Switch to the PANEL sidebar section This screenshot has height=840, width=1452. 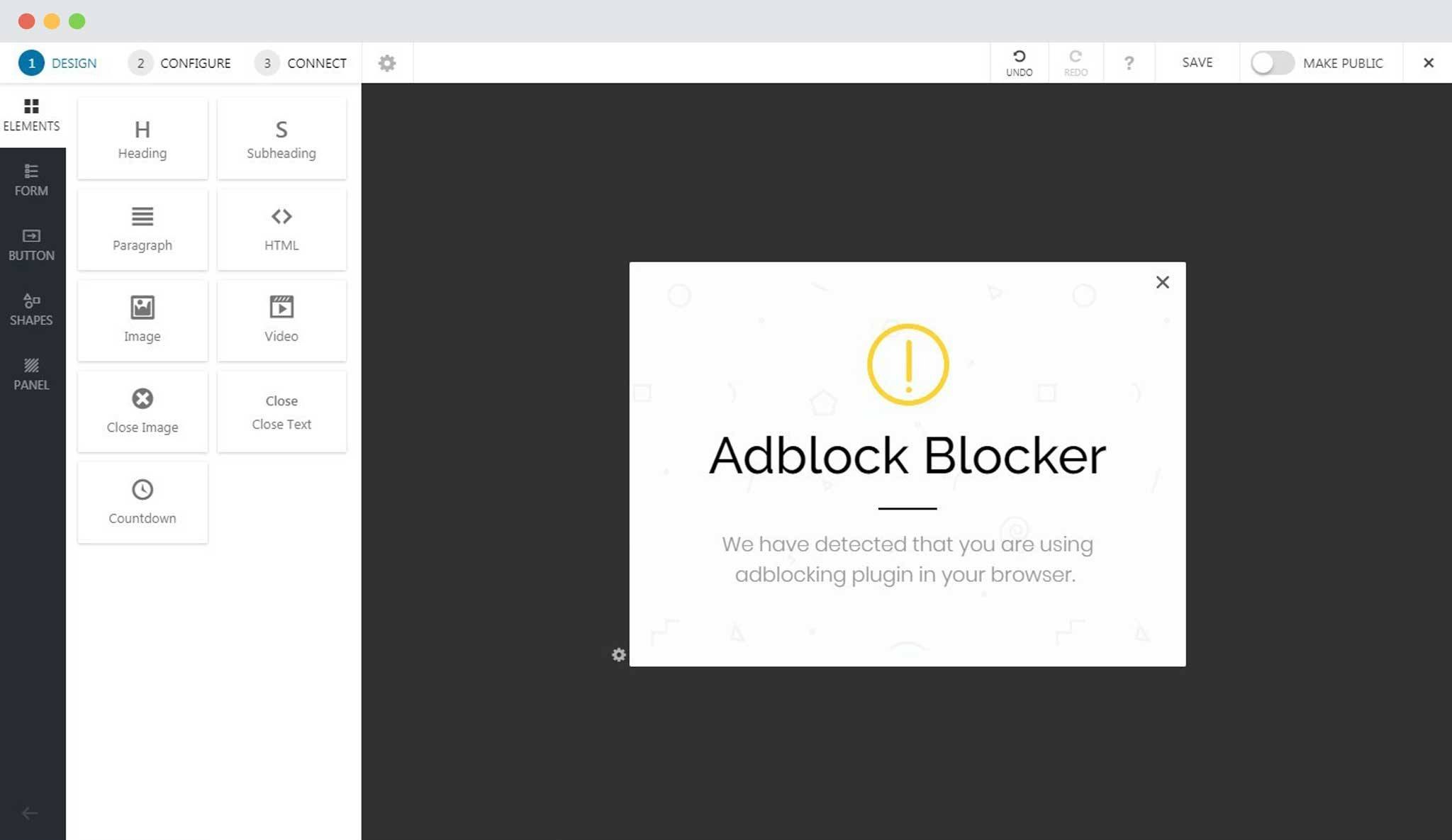click(30, 373)
